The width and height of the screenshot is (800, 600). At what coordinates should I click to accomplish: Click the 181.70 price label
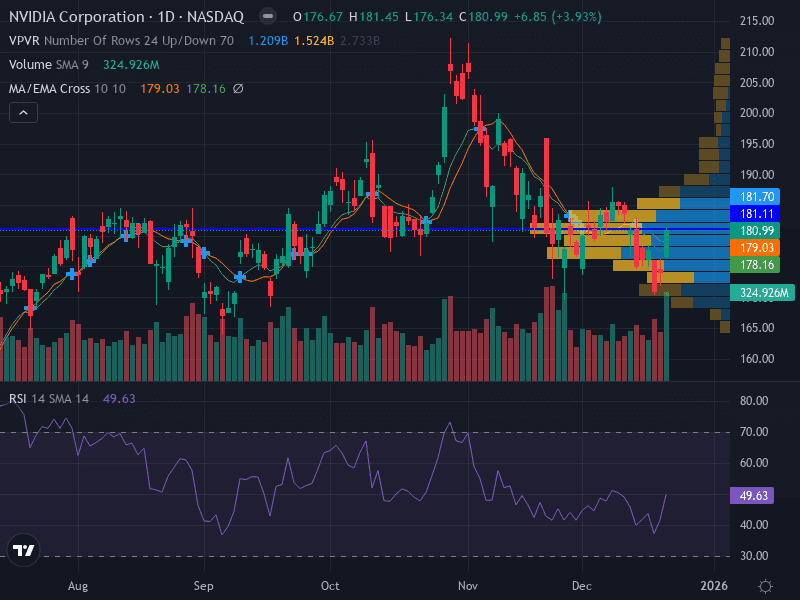(x=755, y=196)
